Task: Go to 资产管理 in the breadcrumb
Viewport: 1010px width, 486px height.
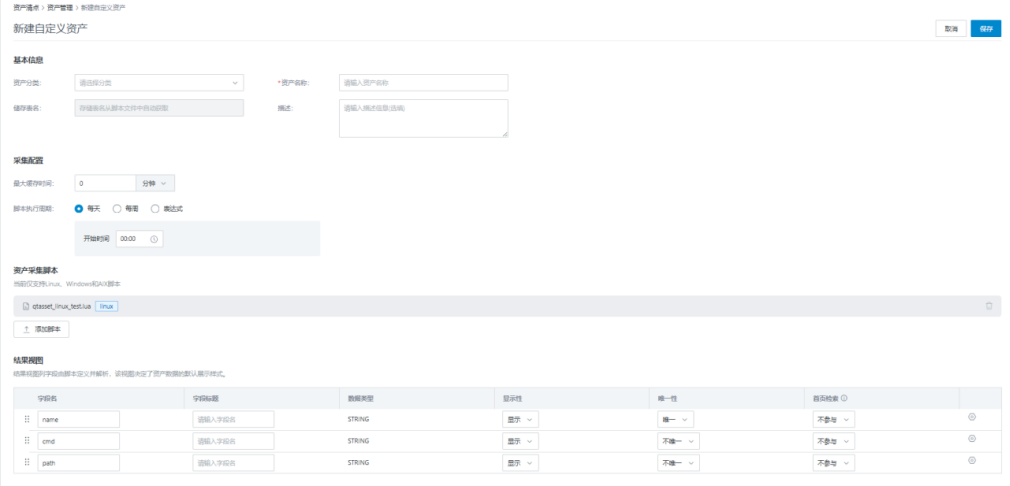Action: coord(59,6)
